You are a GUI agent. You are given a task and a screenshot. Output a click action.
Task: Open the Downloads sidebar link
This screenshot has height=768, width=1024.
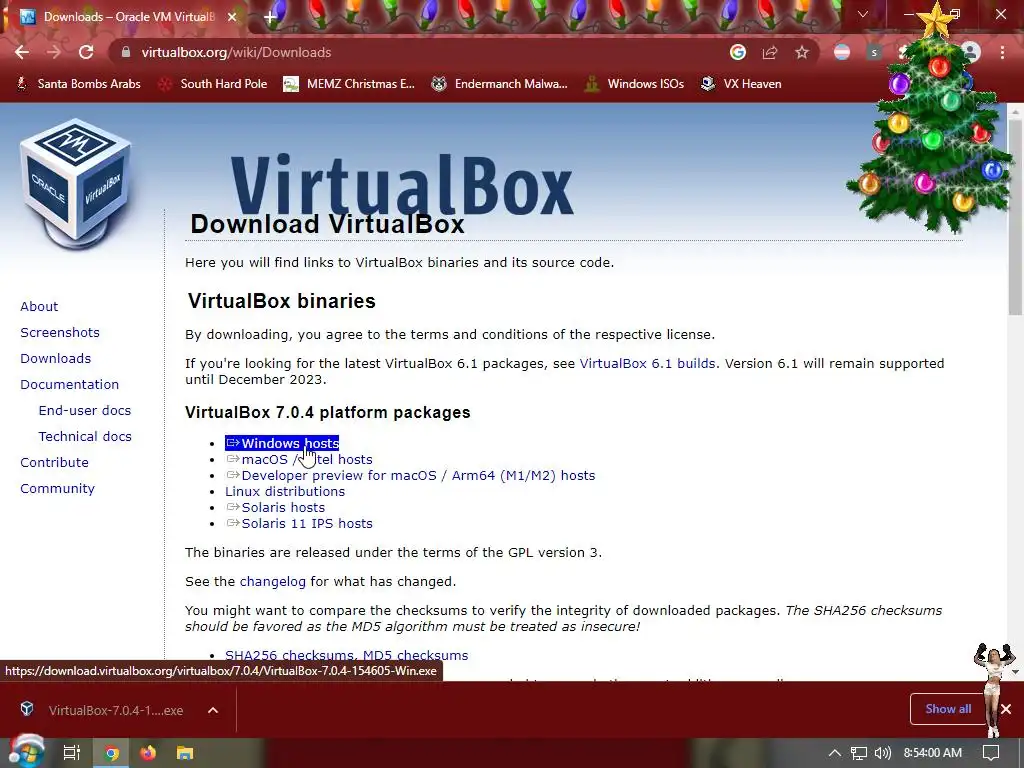point(56,359)
